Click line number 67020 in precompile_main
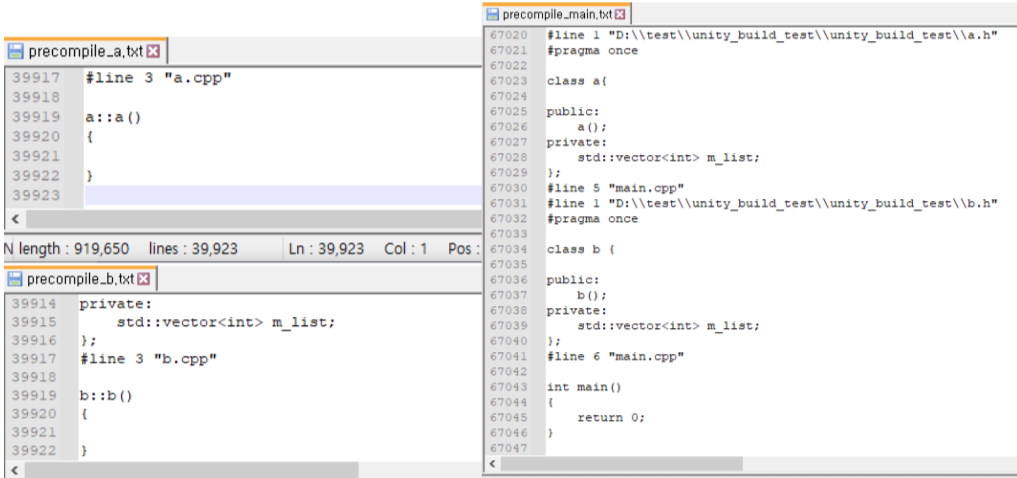This screenshot has height=478, width=1017. [508, 35]
